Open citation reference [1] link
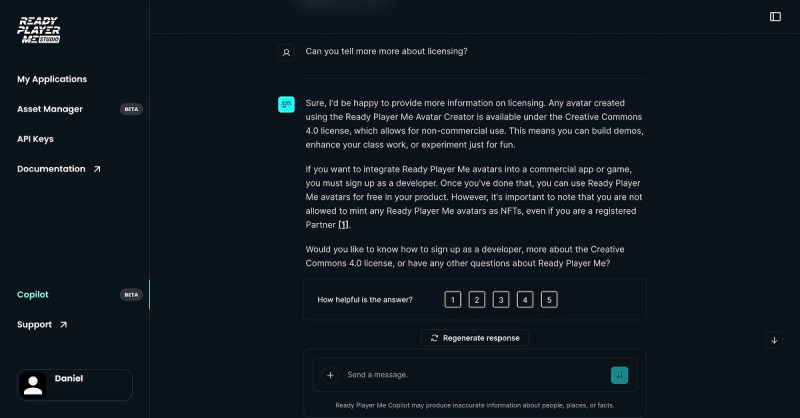Image resolution: width=800 pixels, height=418 pixels. 343,225
